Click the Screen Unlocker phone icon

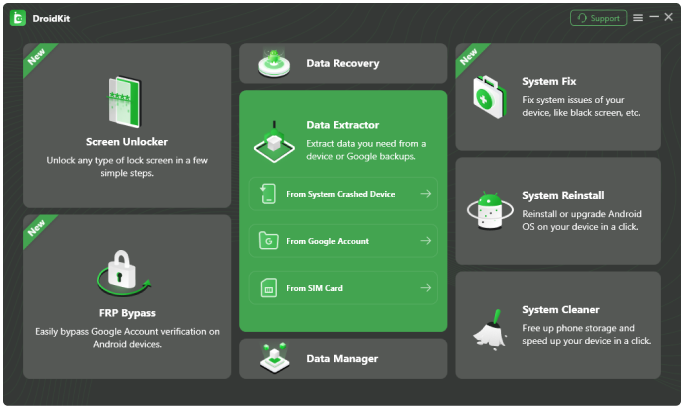pyautogui.click(x=125, y=102)
